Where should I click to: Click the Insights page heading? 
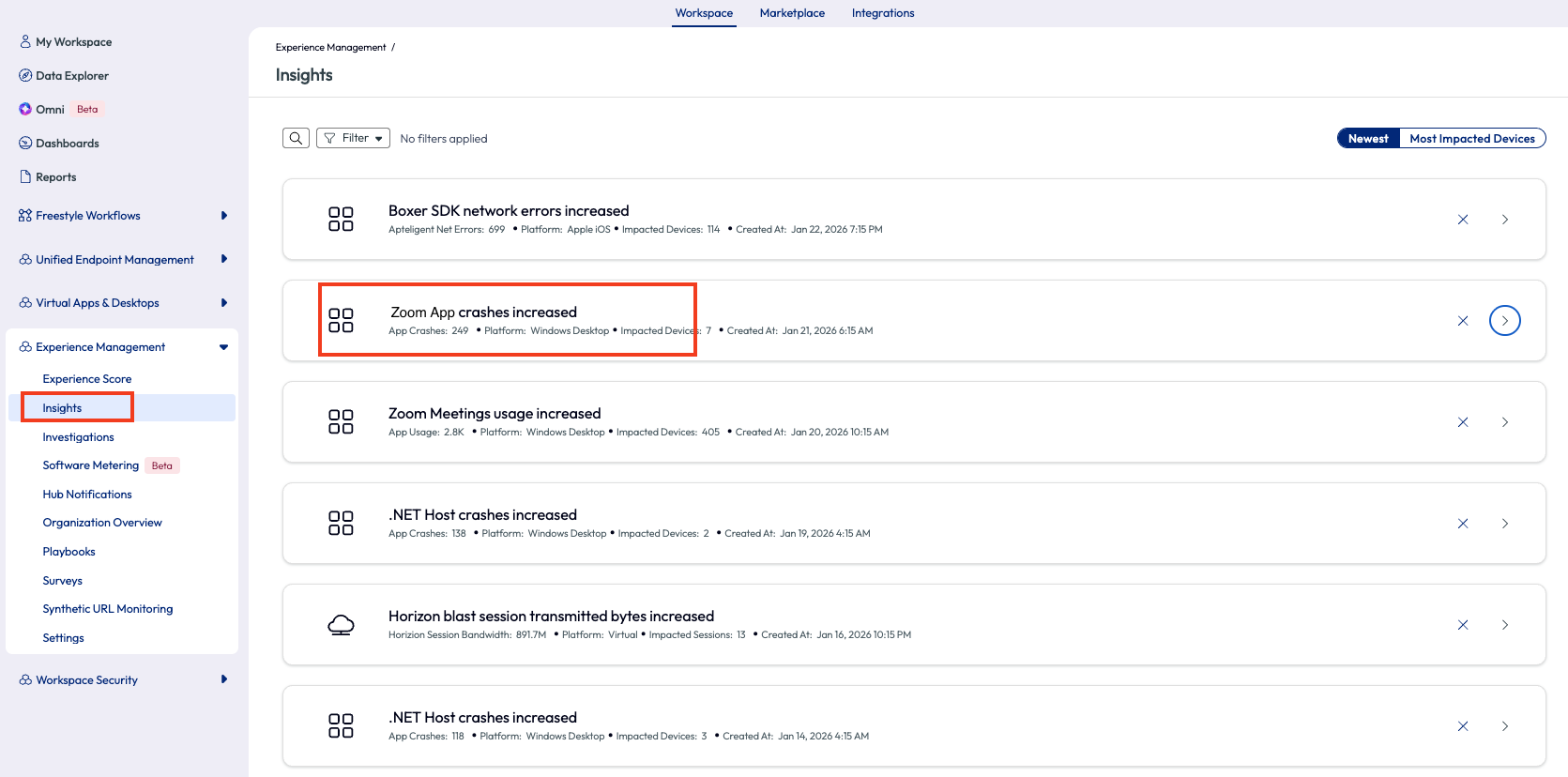[304, 75]
